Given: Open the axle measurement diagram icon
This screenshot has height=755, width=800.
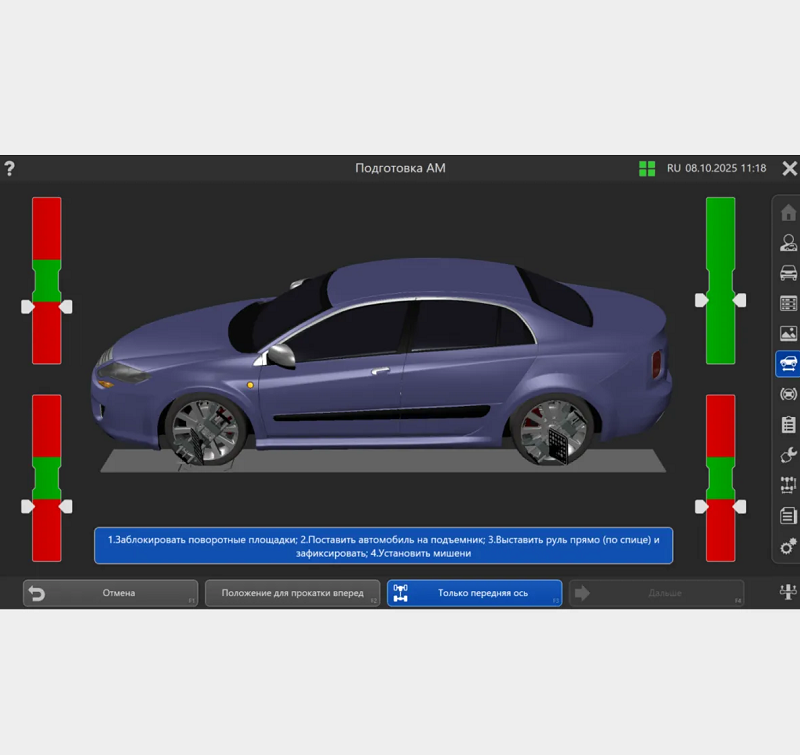Looking at the screenshot, I should point(788,485).
